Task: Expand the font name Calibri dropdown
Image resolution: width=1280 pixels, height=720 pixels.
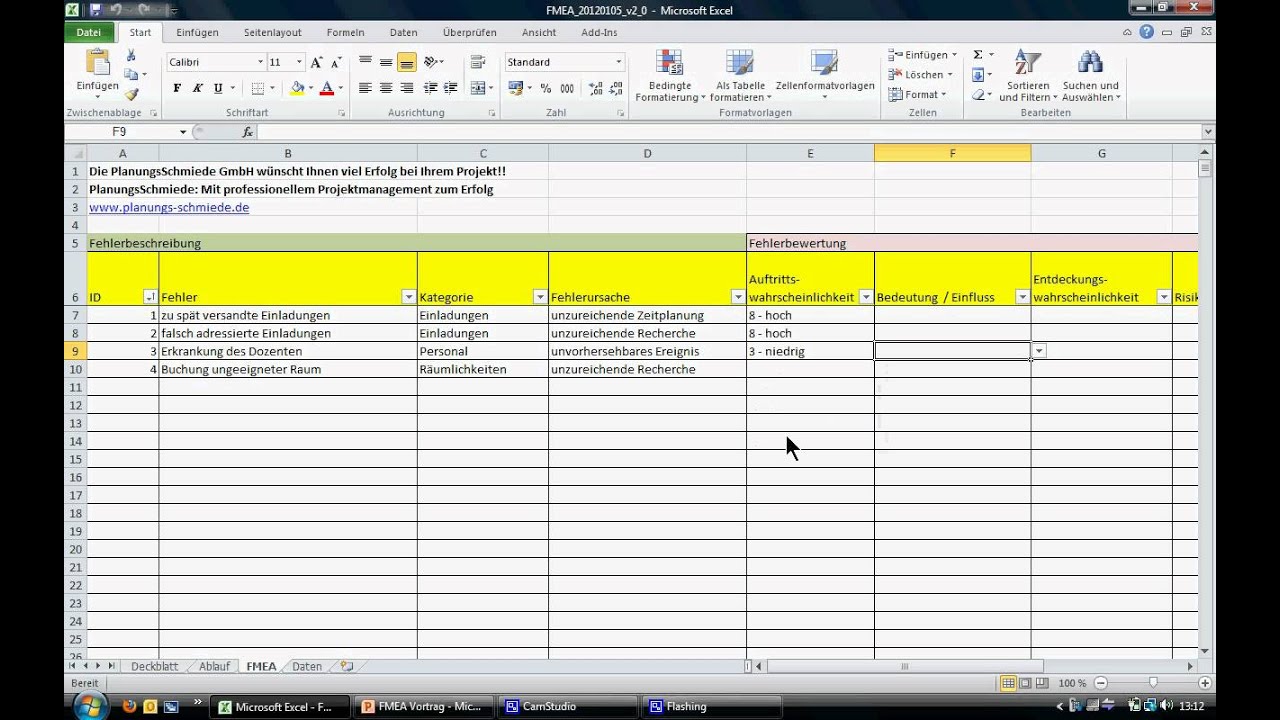Action: [260, 62]
